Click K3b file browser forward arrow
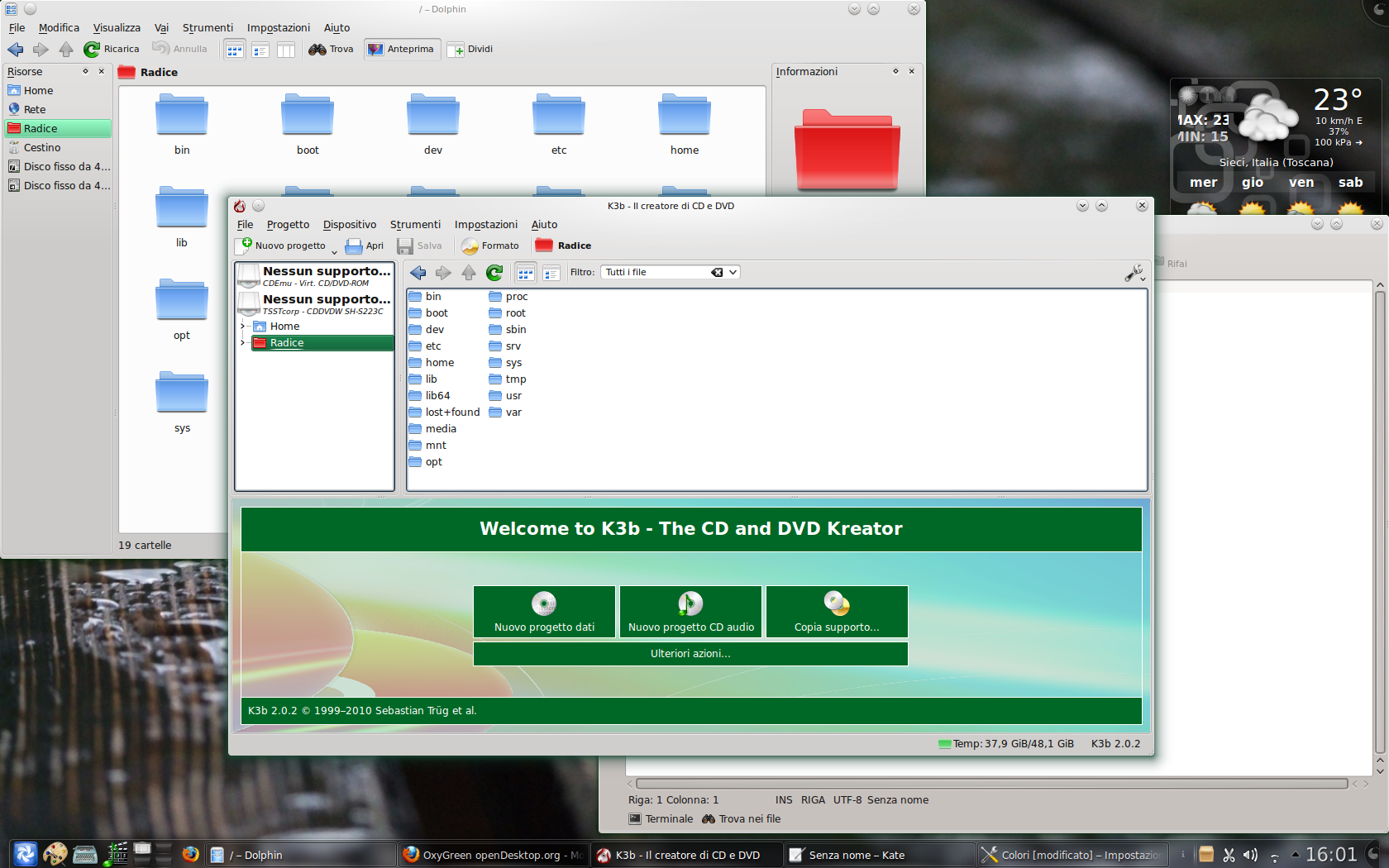 (443, 273)
